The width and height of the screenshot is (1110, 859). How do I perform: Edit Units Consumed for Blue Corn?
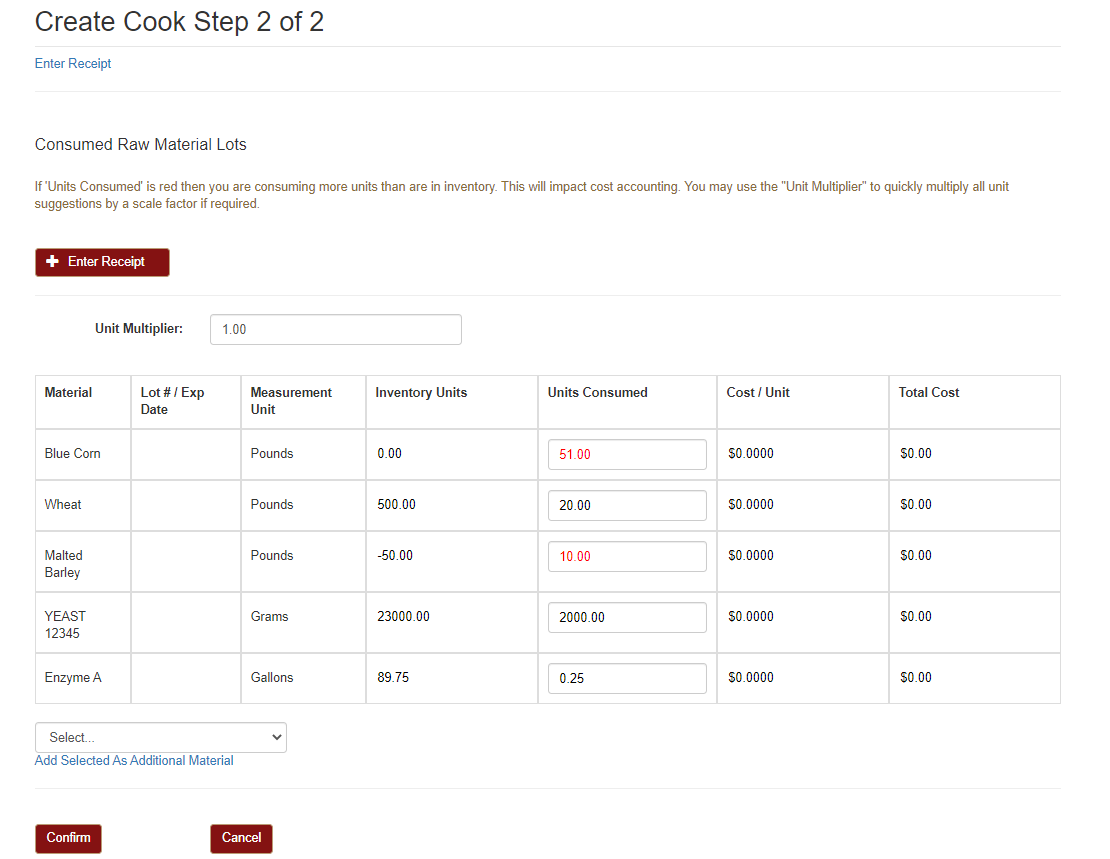click(627, 454)
